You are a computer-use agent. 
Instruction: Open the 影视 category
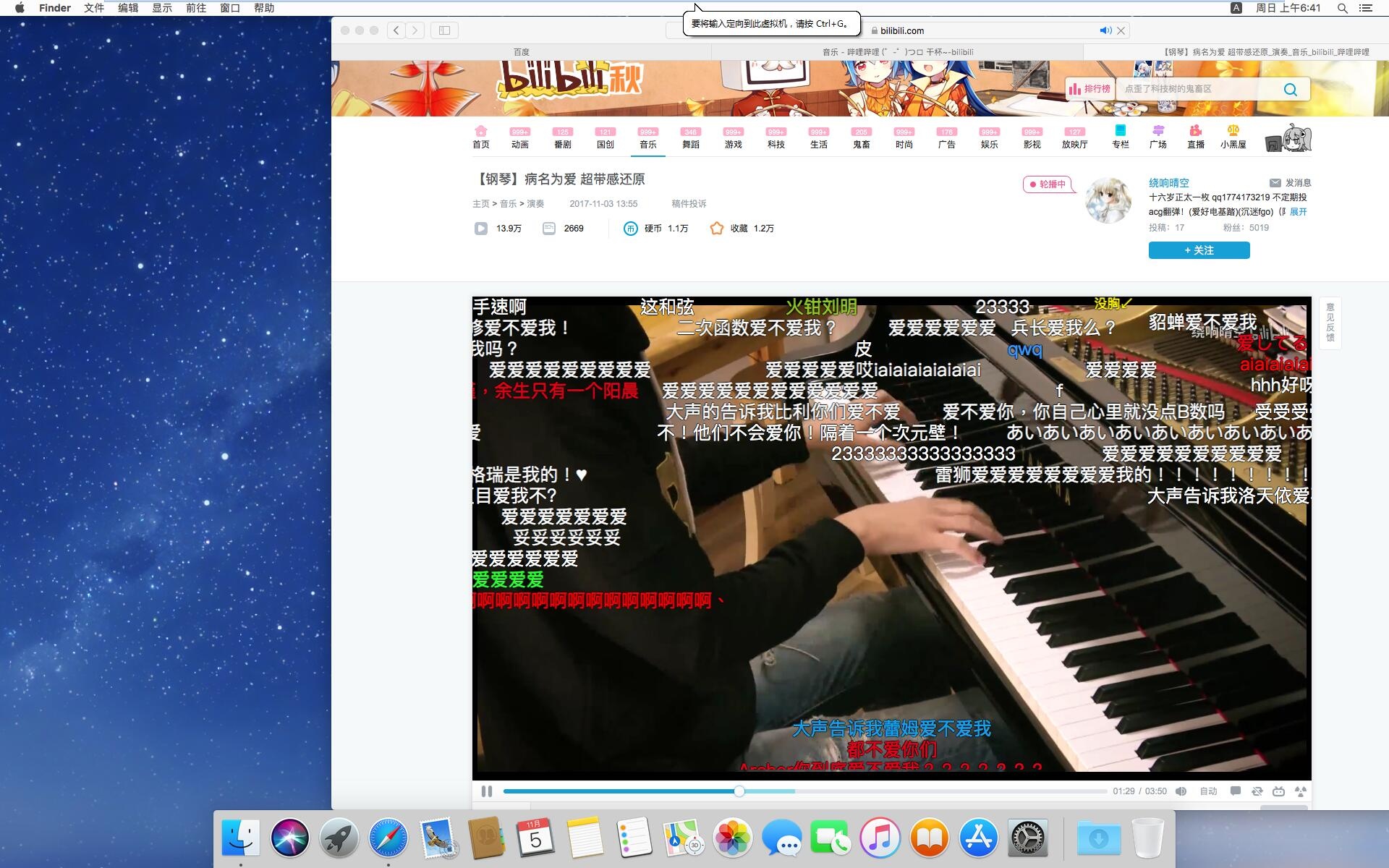[x=1032, y=138]
